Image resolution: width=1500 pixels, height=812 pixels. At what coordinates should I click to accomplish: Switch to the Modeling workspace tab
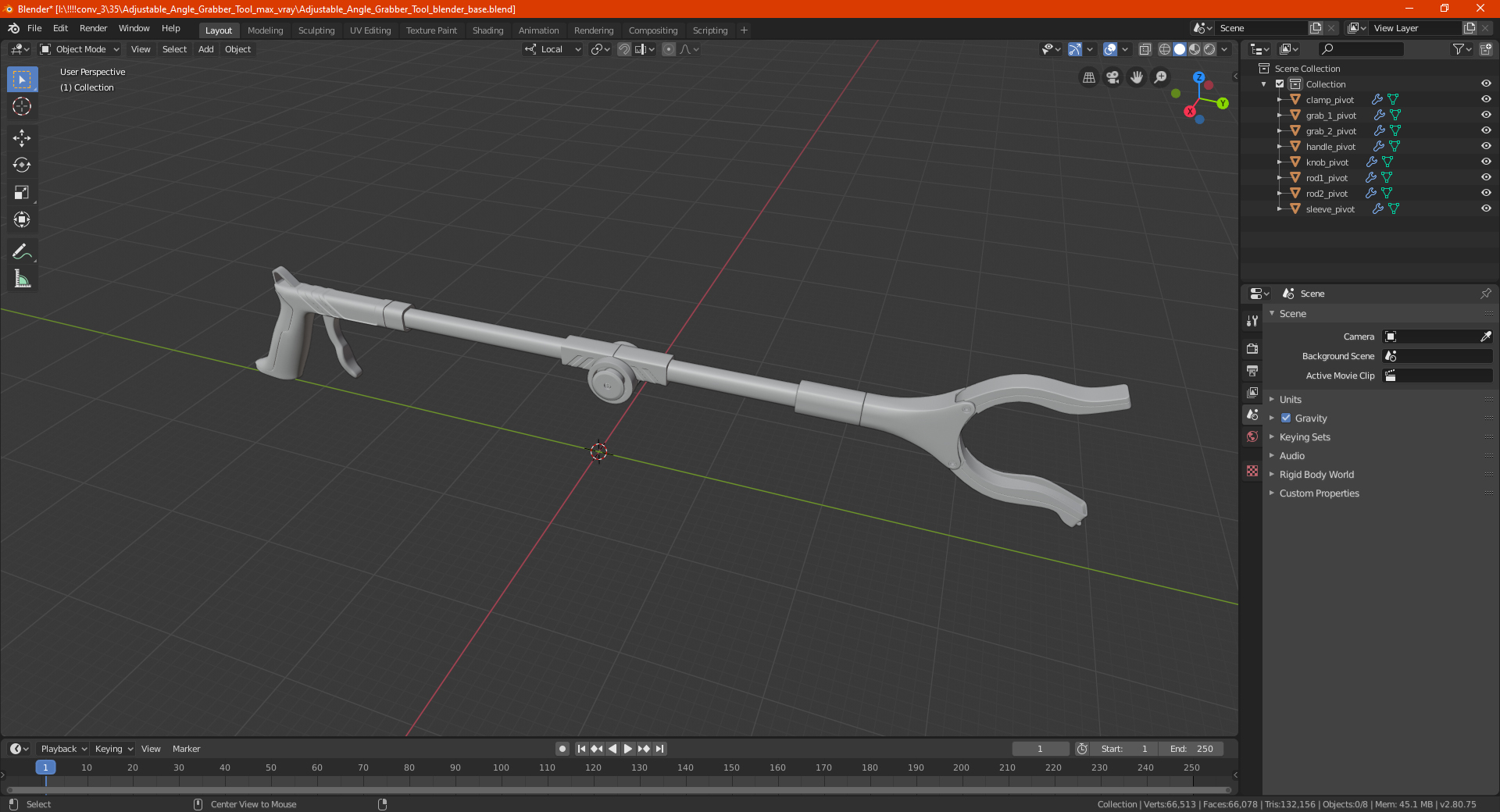click(265, 30)
